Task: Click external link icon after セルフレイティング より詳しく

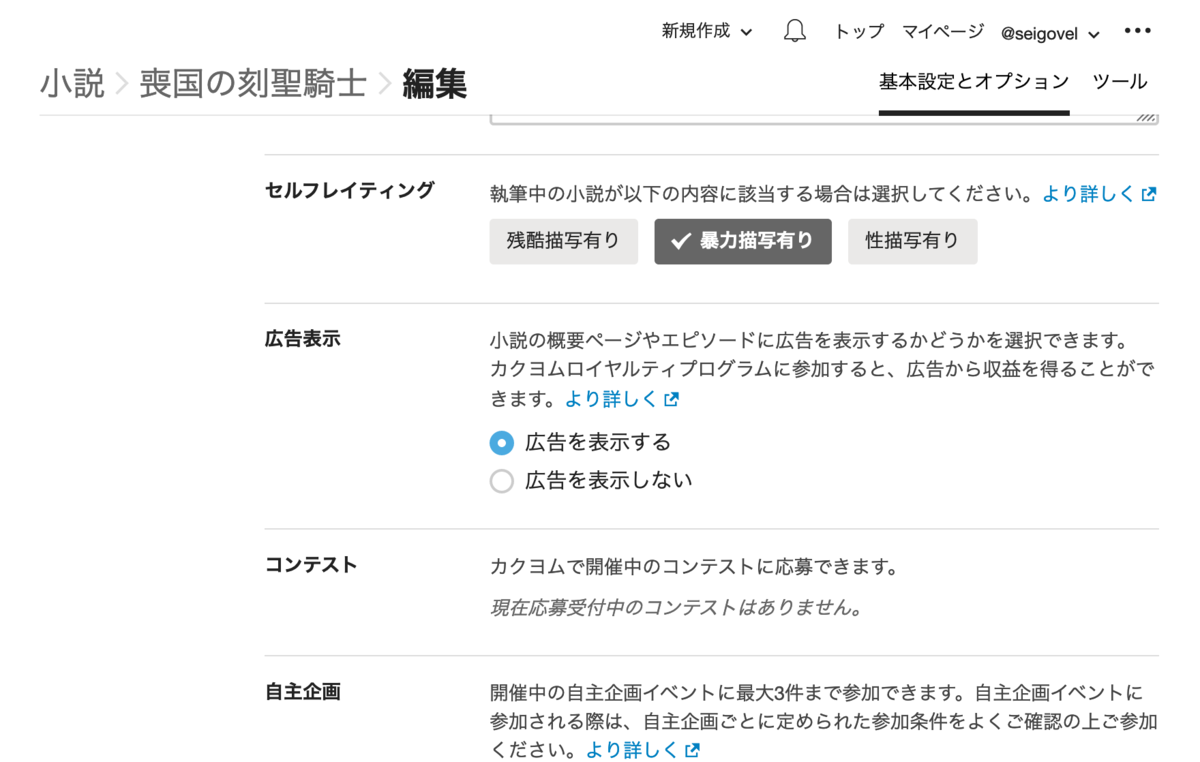Action: (x=1148, y=194)
